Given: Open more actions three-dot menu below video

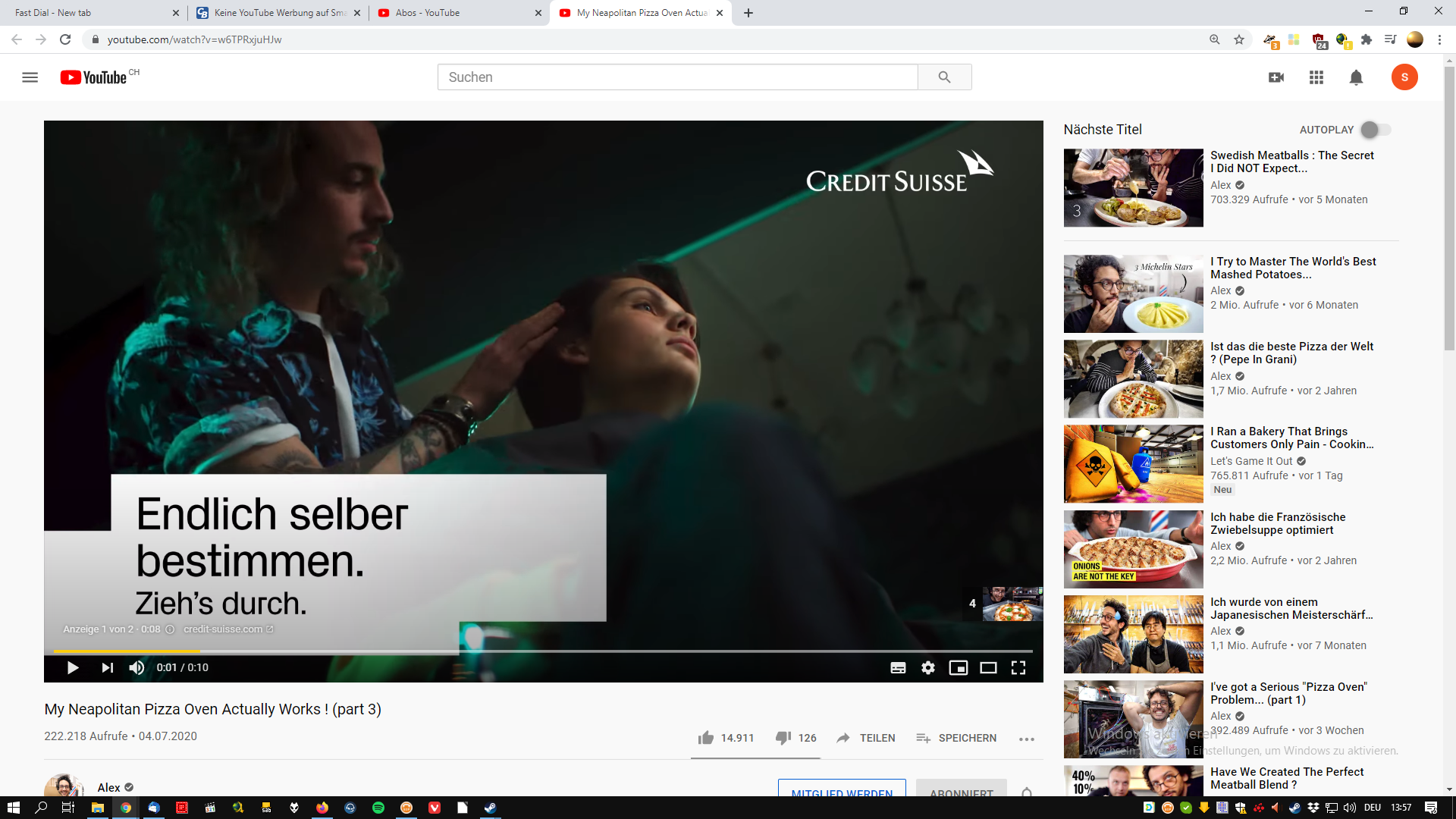Looking at the screenshot, I should click(x=1027, y=739).
